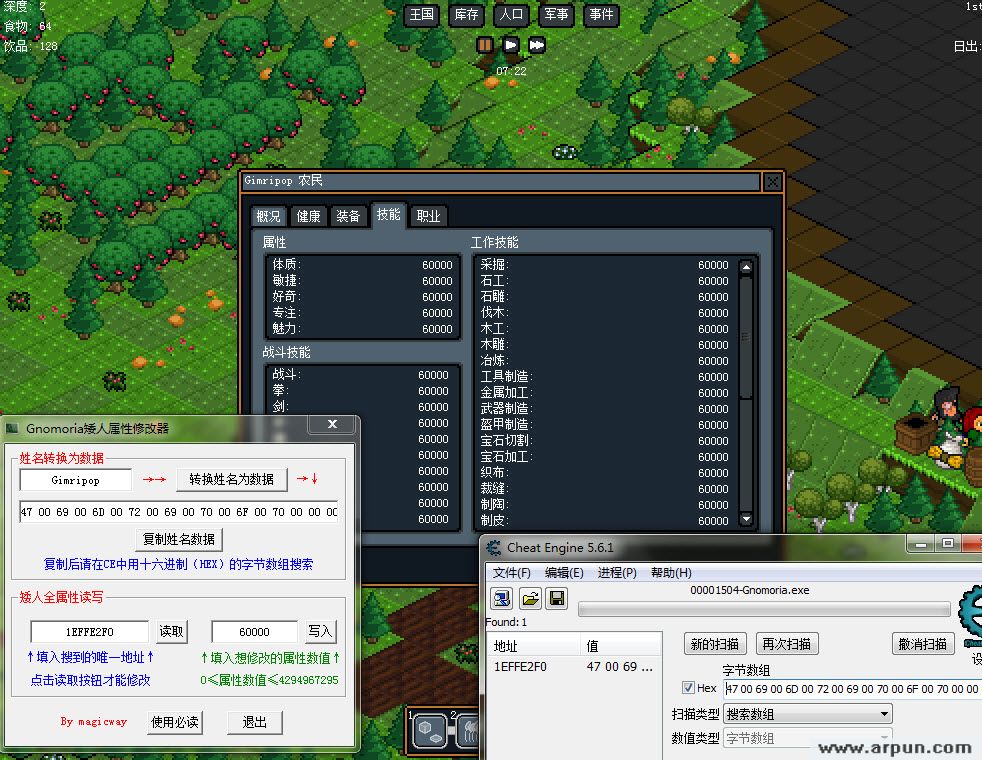The width and height of the screenshot is (982, 760).
Task: Select the found address row 1EFFE2F0
Action: (574, 667)
